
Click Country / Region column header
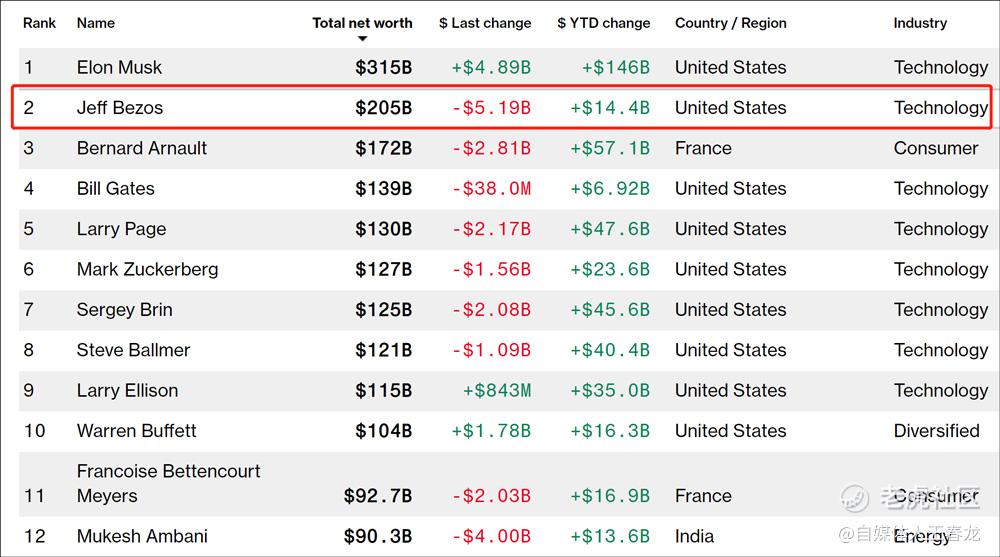[730, 22]
